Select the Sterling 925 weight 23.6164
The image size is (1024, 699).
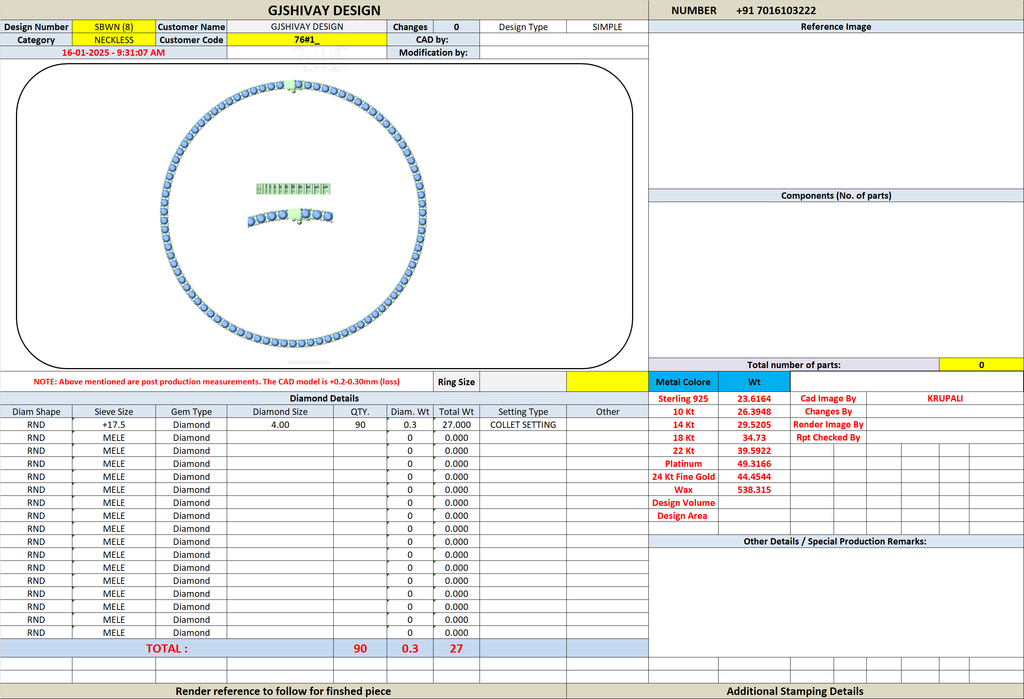(x=754, y=398)
